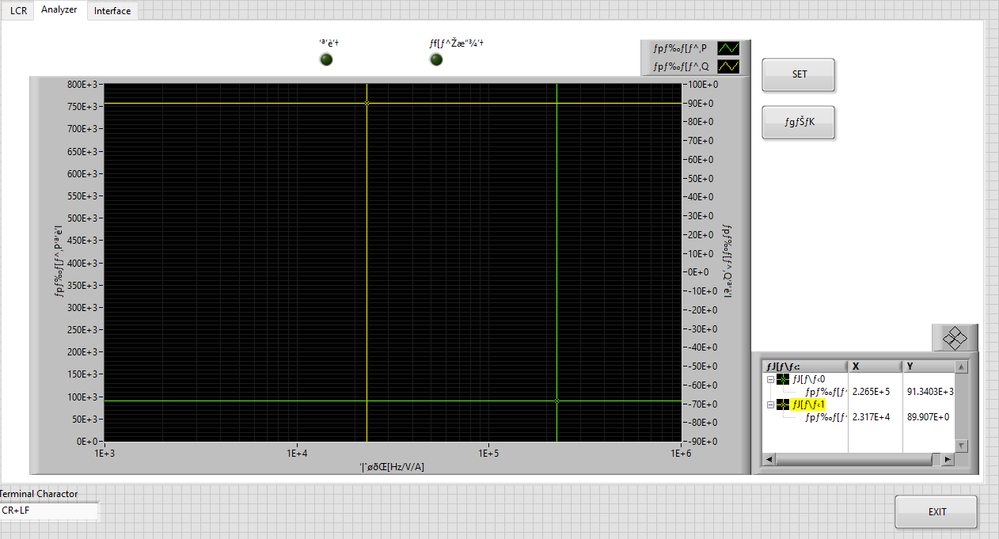The height and width of the screenshot is (539, 999).
Task: Click the first child row under cursor 0
Action: tap(826, 392)
